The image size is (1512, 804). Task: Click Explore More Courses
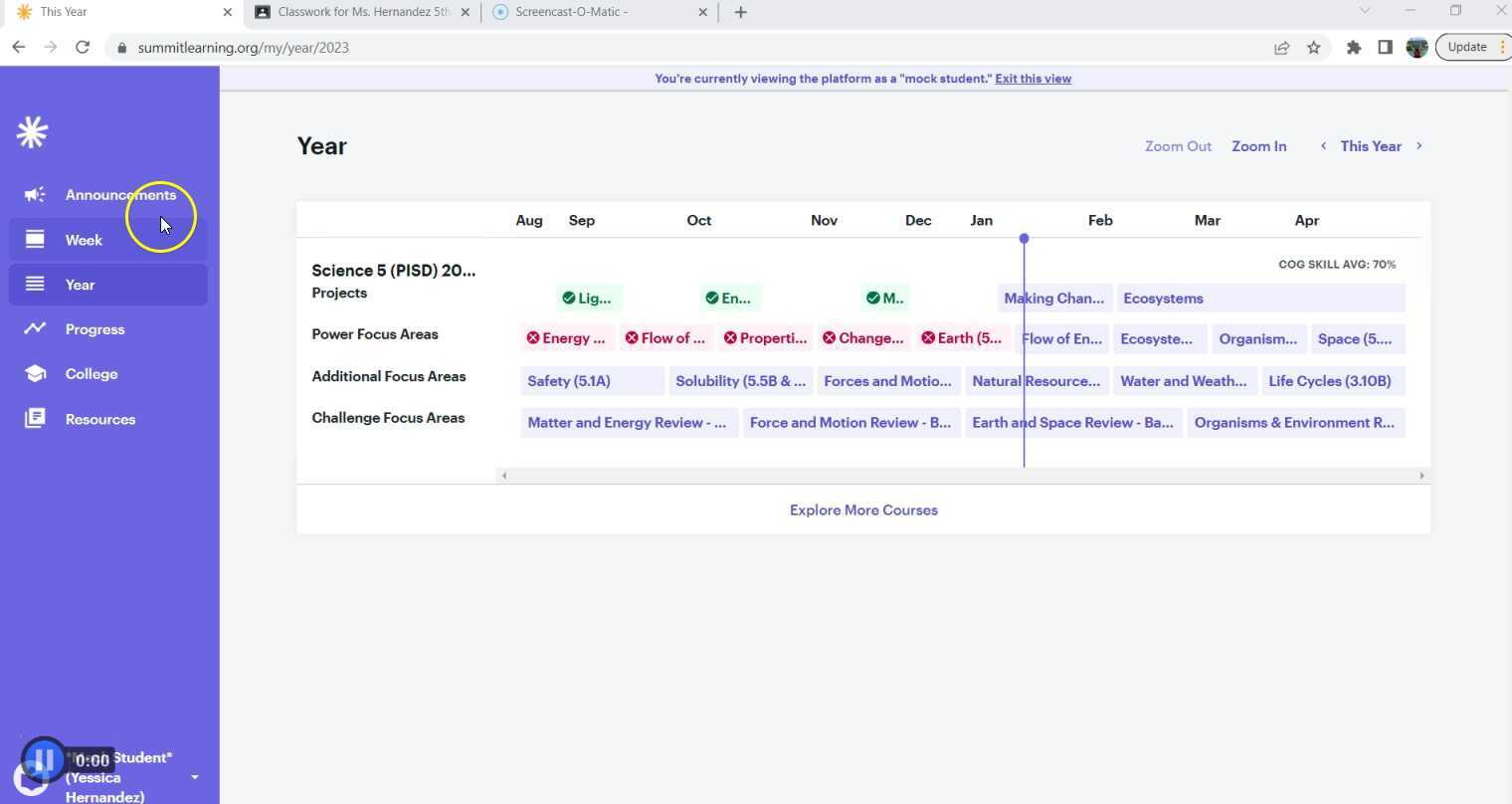click(x=863, y=510)
